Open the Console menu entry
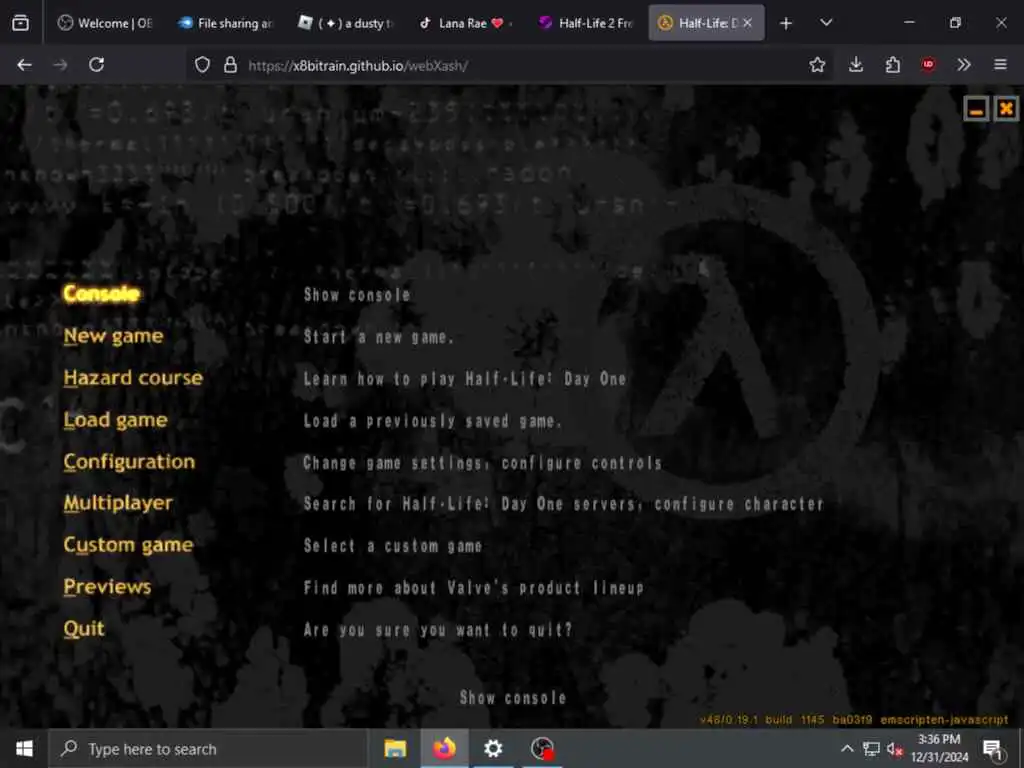1024x768 pixels. 101,294
